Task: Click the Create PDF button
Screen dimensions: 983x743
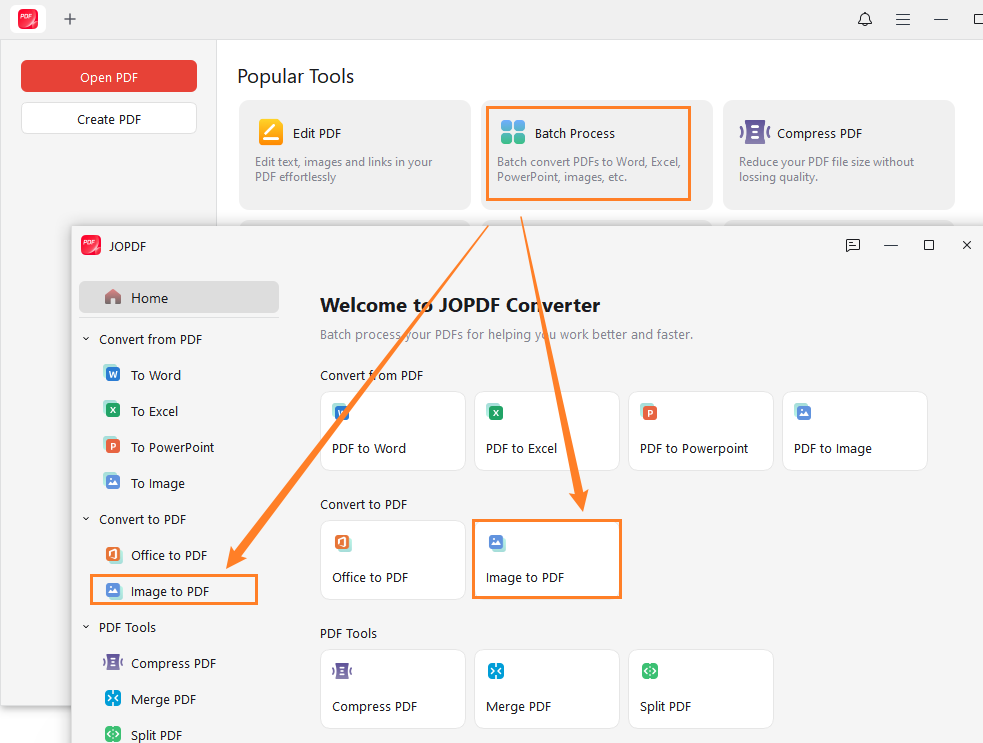Action: (x=109, y=119)
